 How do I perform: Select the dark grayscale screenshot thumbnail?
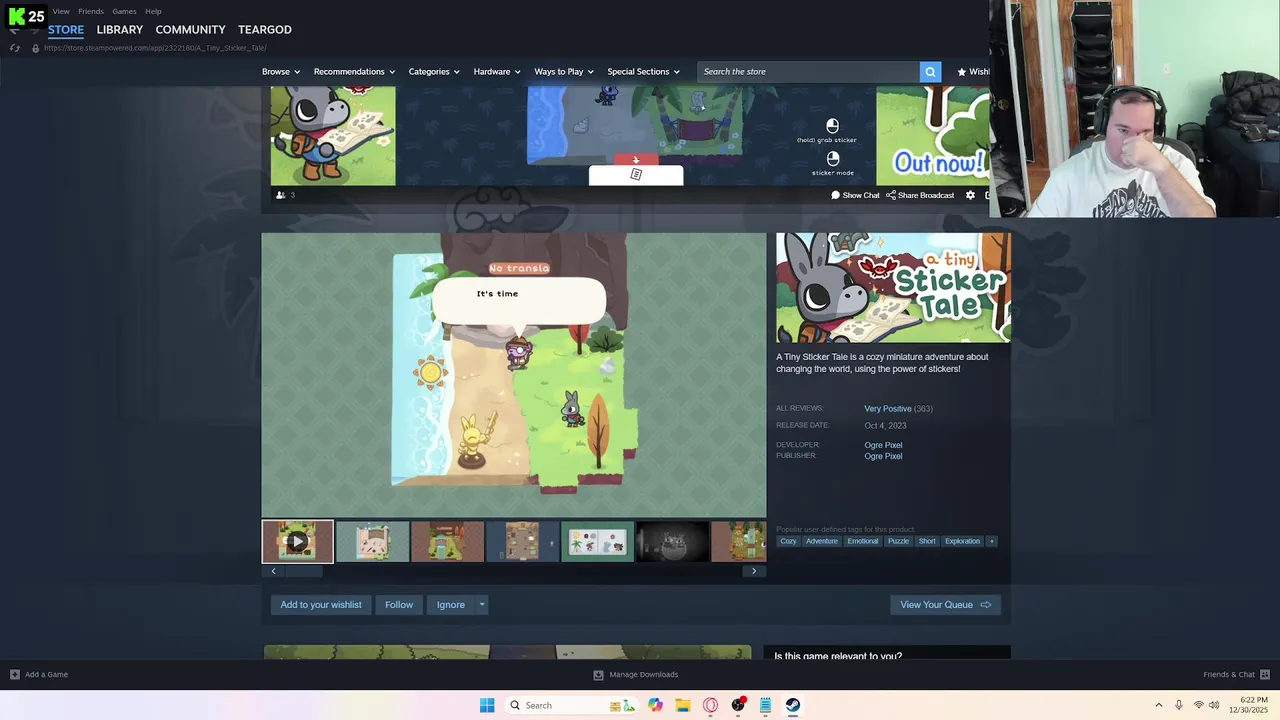tap(672, 541)
